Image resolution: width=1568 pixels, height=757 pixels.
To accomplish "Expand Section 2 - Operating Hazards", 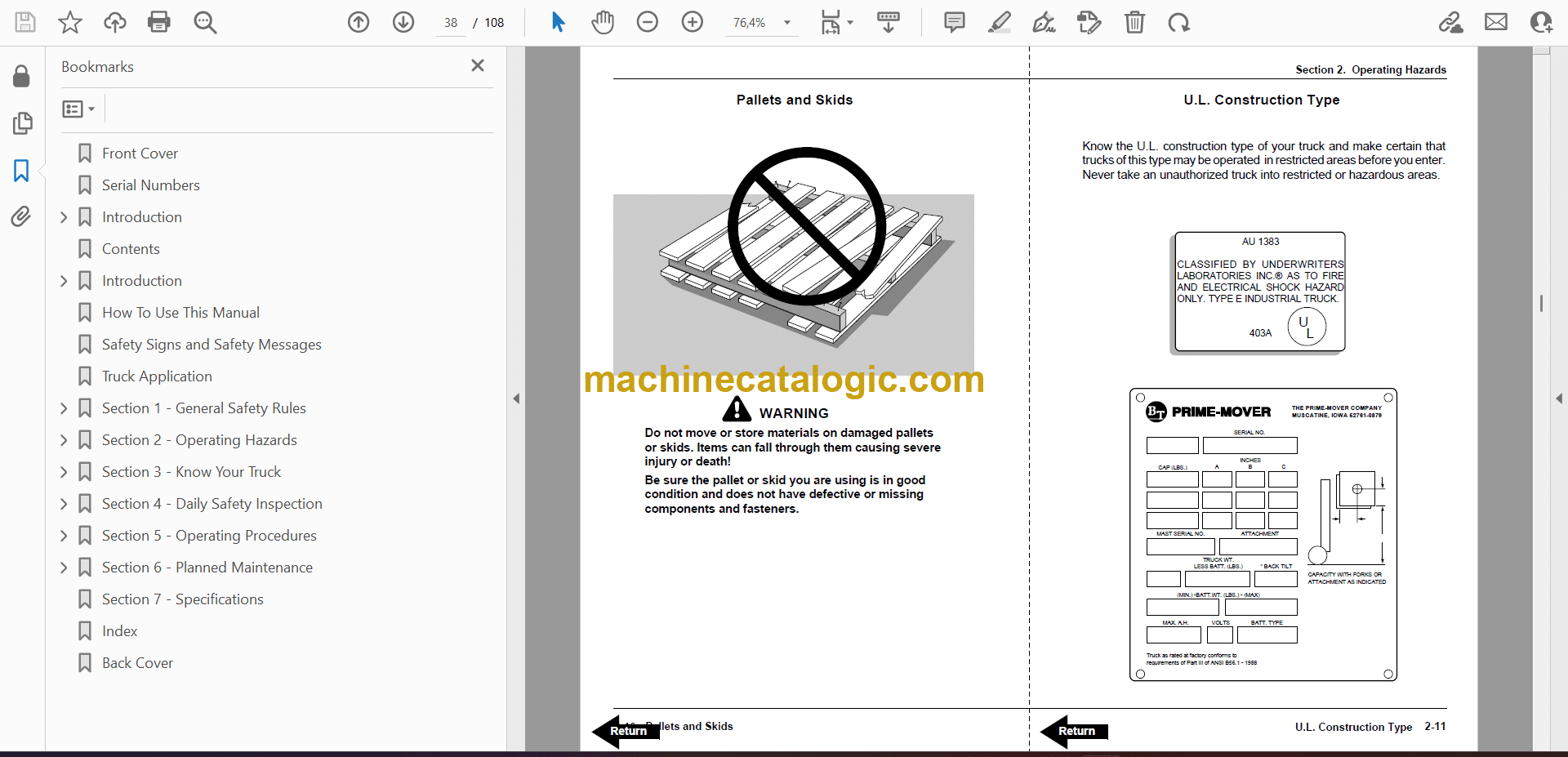I will click(x=64, y=440).
